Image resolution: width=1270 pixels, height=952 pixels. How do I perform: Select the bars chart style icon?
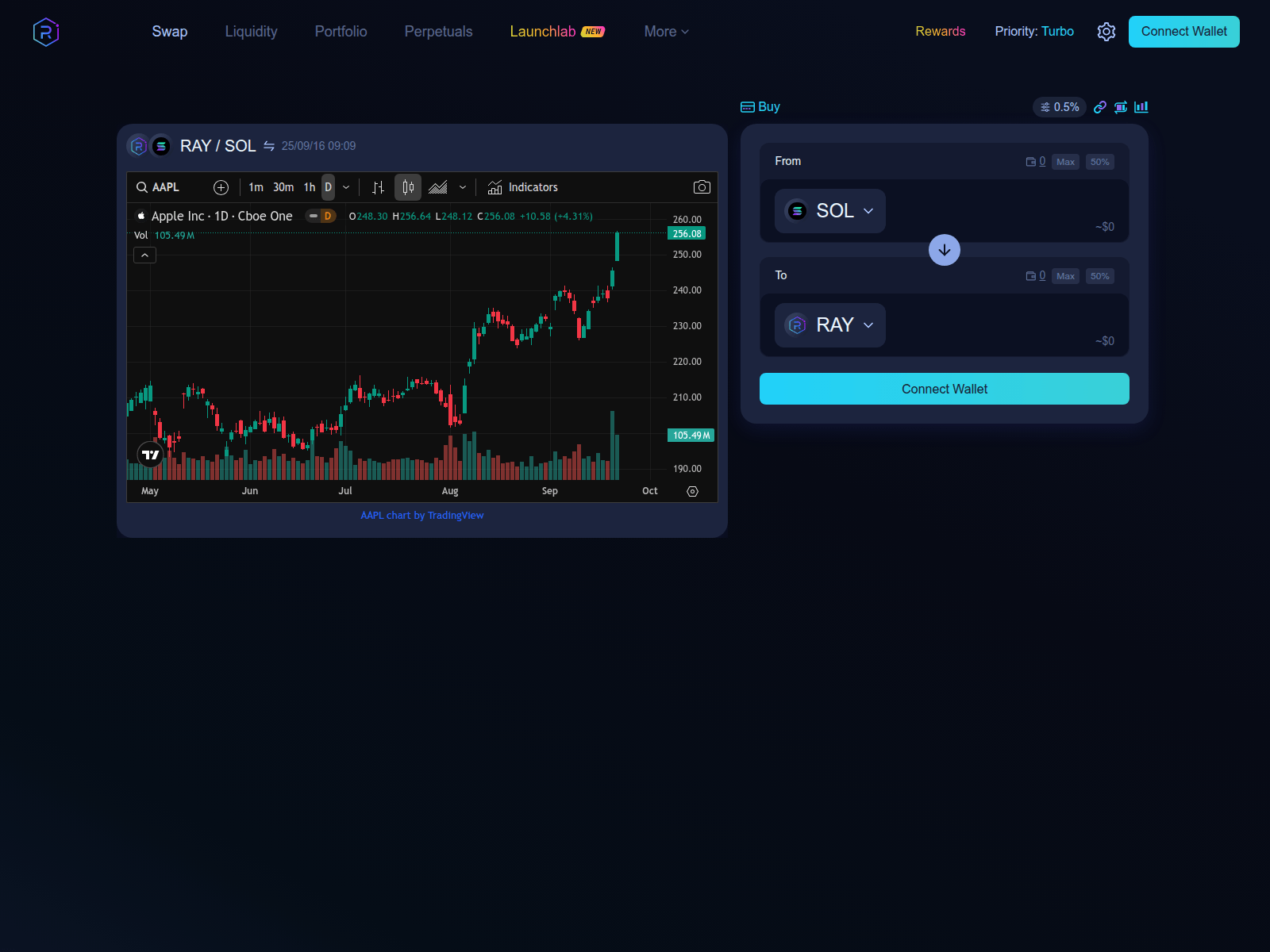click(x=379, y=187)
